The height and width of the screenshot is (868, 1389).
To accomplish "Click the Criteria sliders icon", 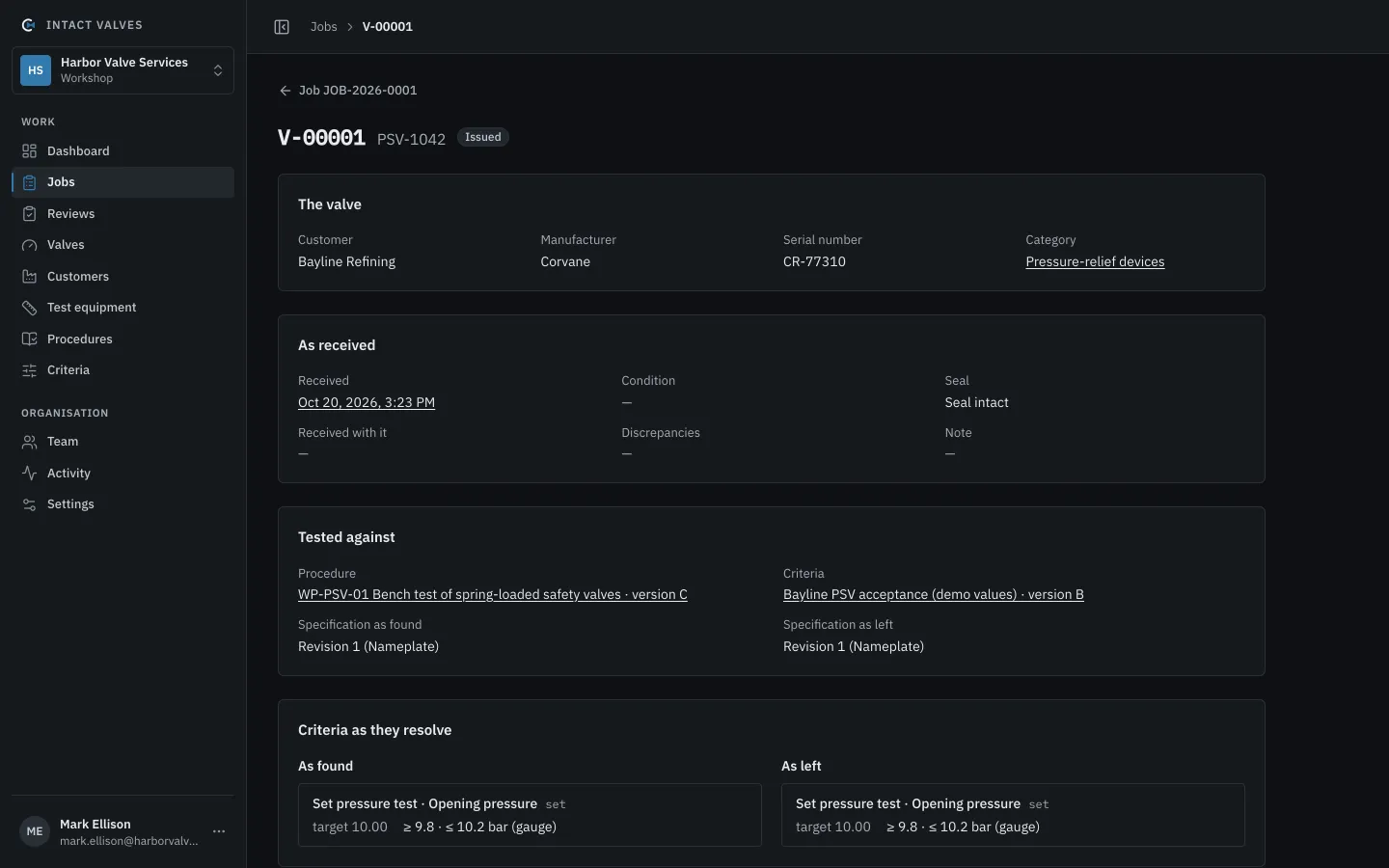I will [x=30, y=370].
